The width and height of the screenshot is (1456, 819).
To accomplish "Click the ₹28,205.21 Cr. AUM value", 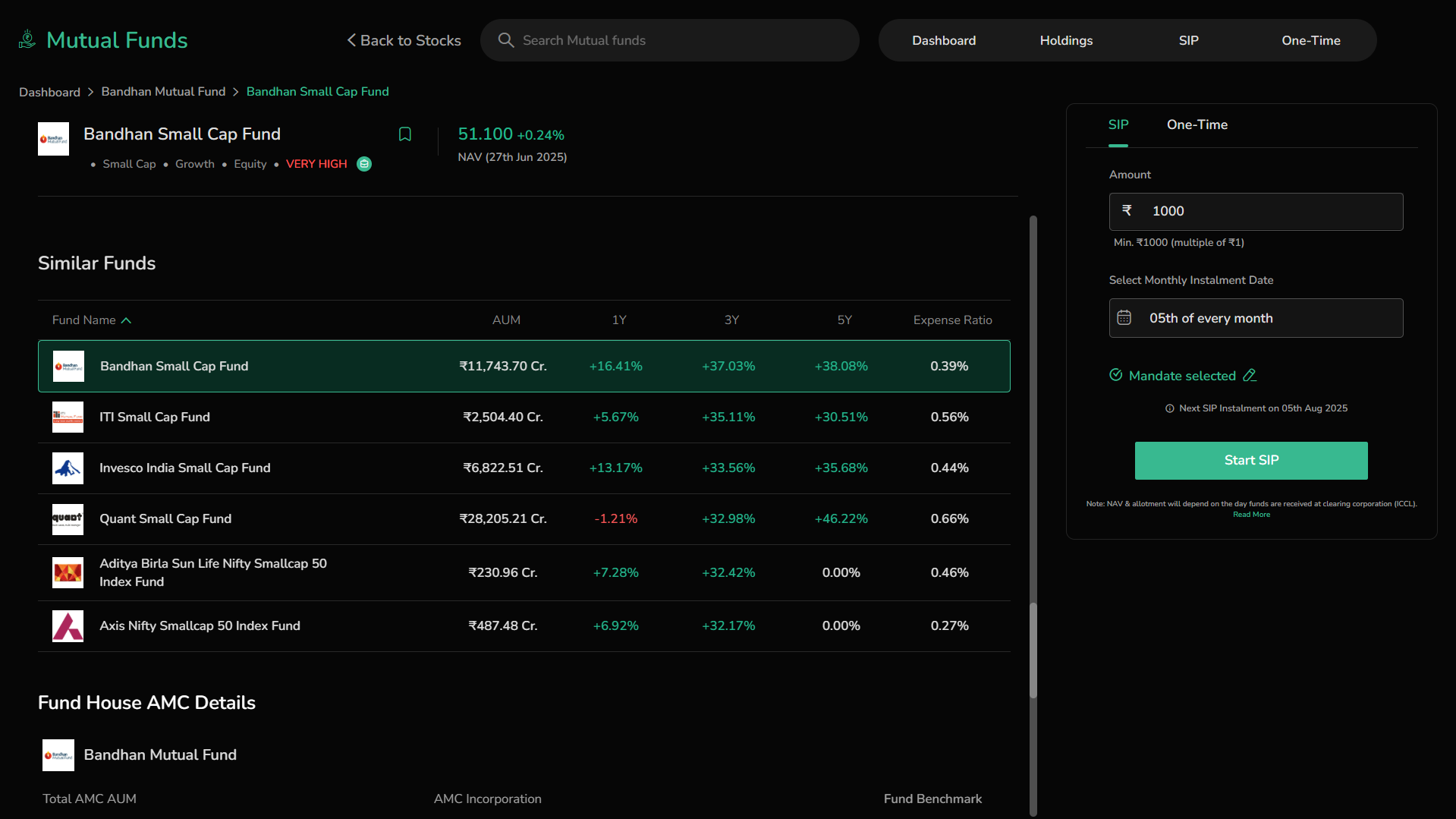I will [503, 519].
